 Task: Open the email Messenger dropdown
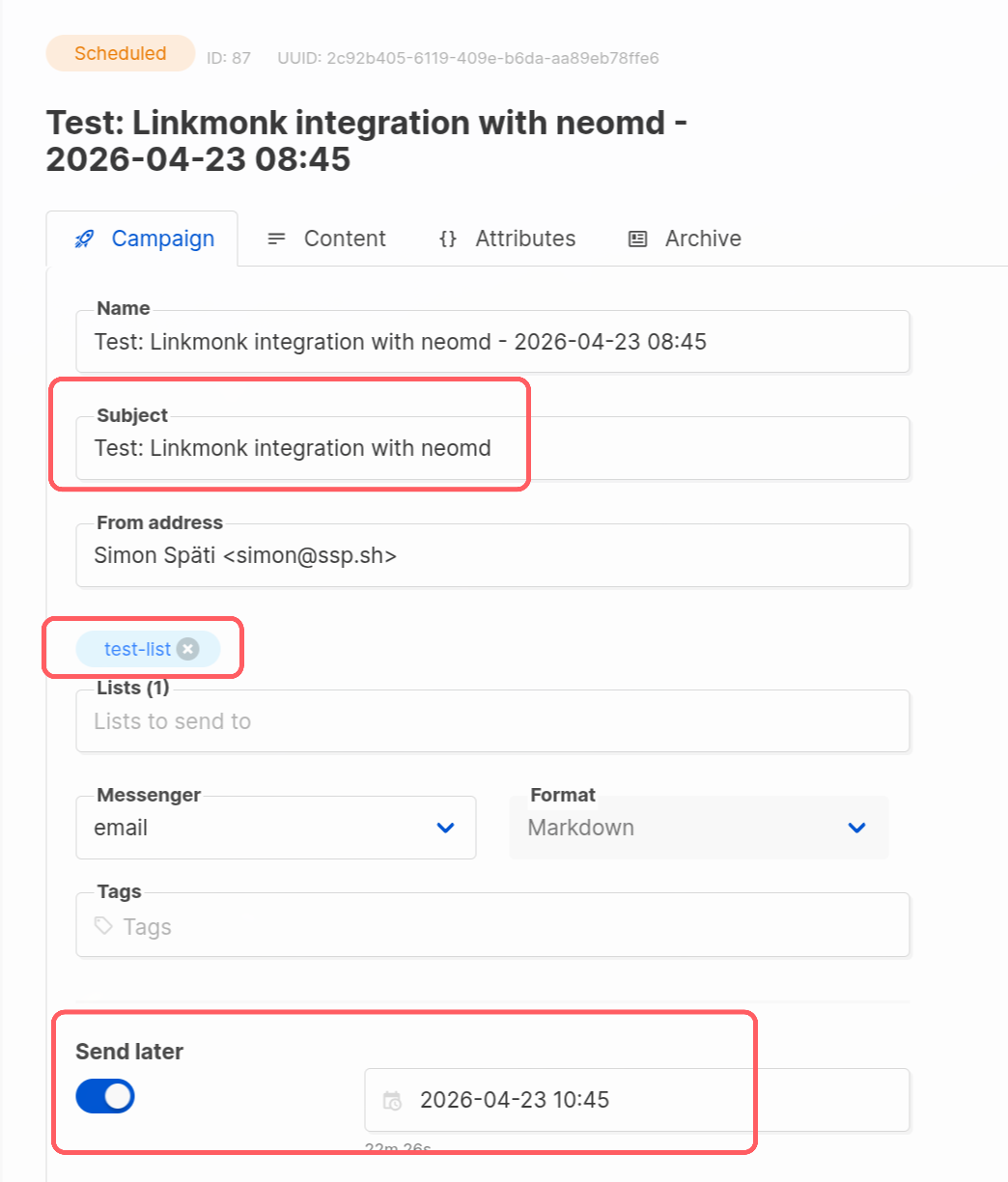[x=275, y=828]
